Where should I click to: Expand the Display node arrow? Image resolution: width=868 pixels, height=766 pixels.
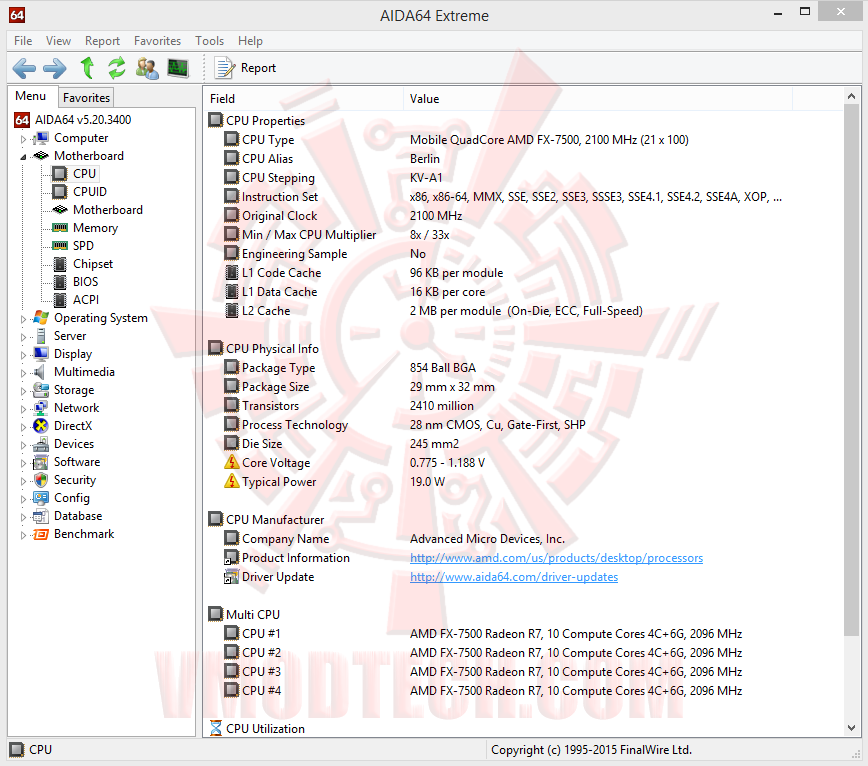coord(23,355)
